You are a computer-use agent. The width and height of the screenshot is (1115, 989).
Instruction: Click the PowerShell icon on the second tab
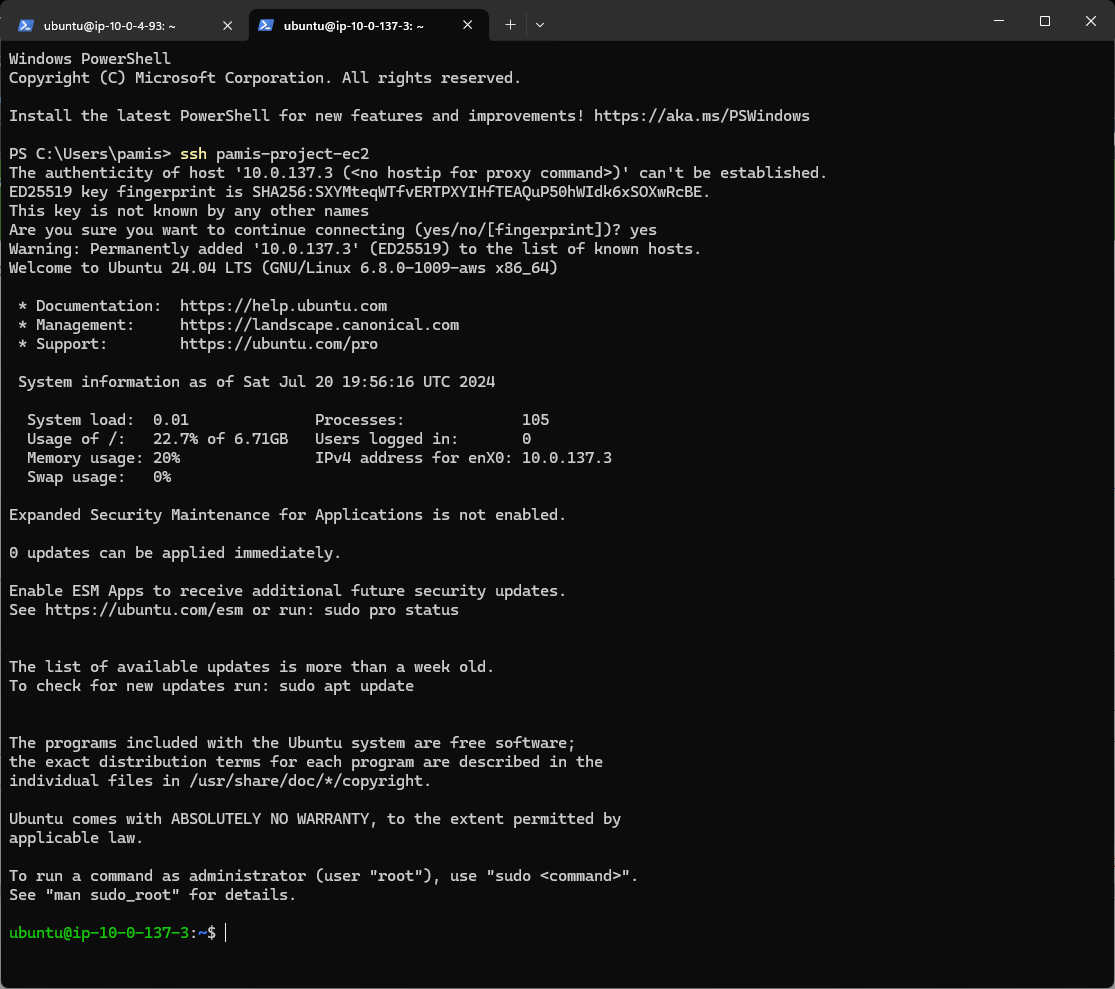click(x=266, y=26)
